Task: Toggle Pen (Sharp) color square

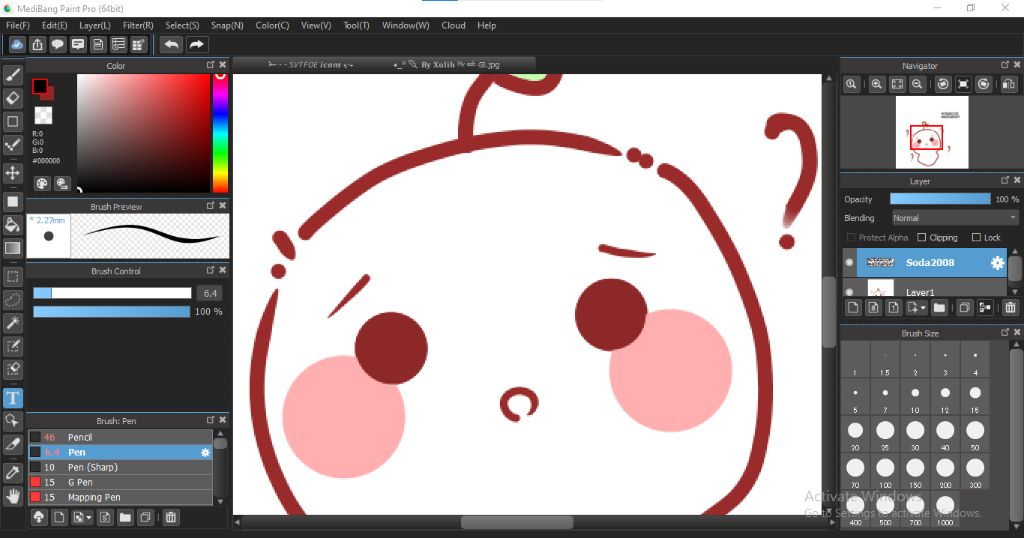Action: 35,467
